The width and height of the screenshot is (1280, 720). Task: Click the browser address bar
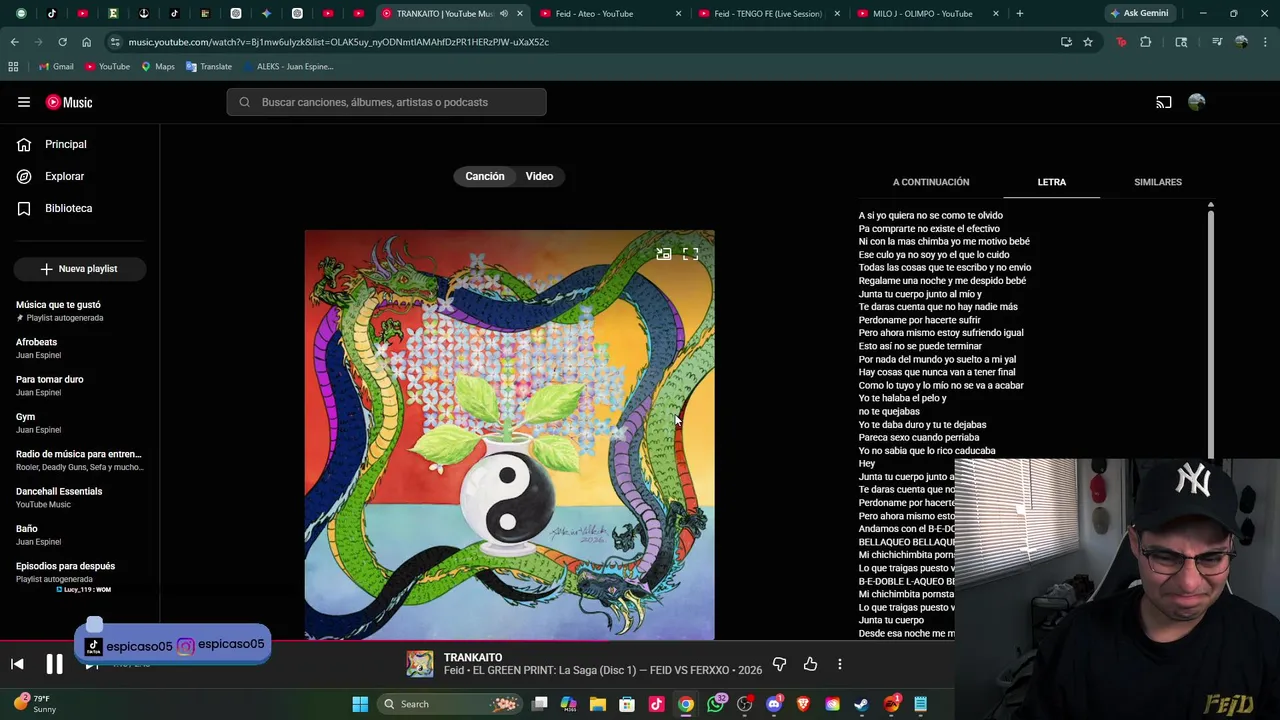click(580, 42)
